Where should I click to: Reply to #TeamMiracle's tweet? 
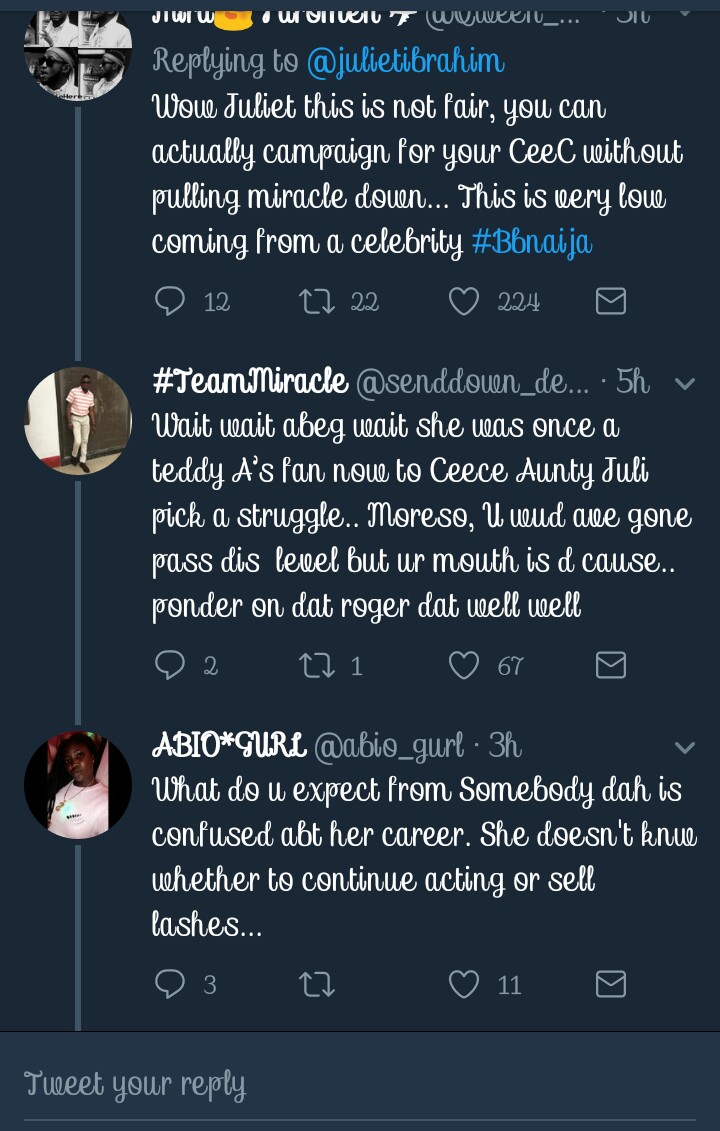[x=171, y=665]
